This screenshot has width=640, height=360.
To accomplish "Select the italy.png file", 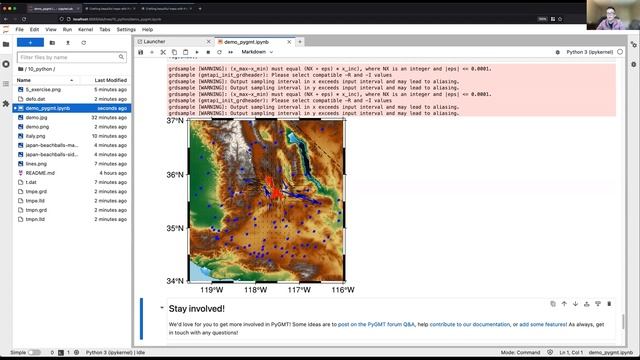I will (x=72, y=136).
